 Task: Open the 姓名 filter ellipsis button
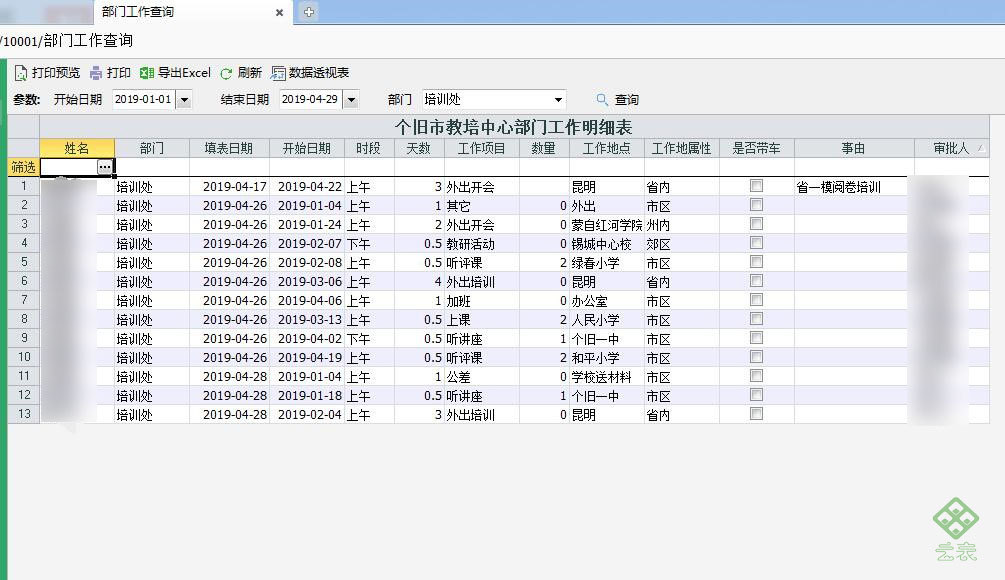pyautogui.click(x=105, y=167)
